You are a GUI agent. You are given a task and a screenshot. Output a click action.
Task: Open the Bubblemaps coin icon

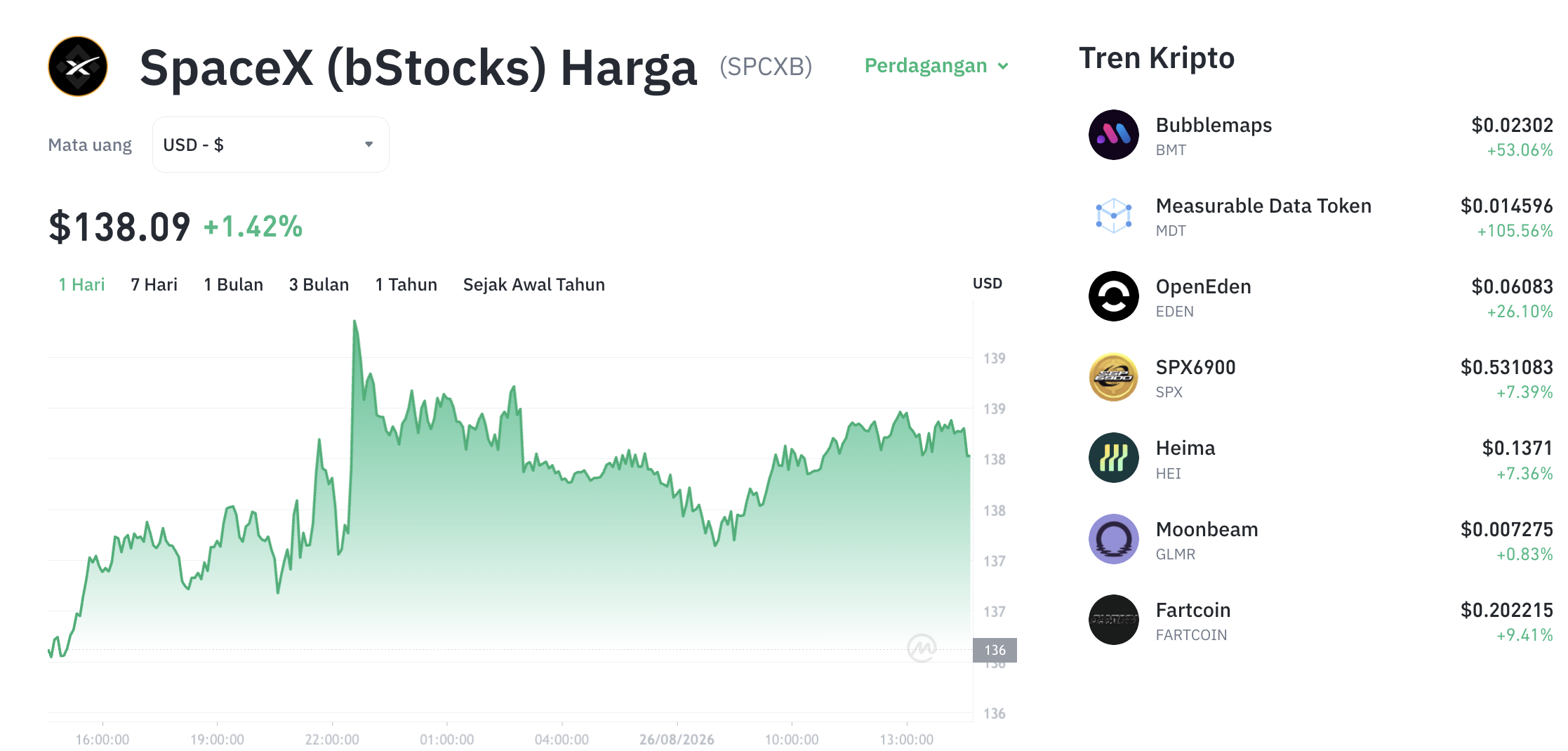[x=1113, y=135]
